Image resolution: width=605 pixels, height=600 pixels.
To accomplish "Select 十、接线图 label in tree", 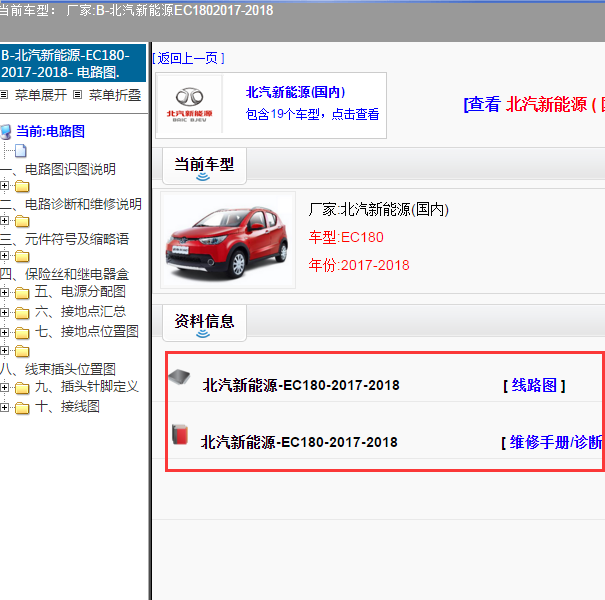I will click(x=67, y=406).
